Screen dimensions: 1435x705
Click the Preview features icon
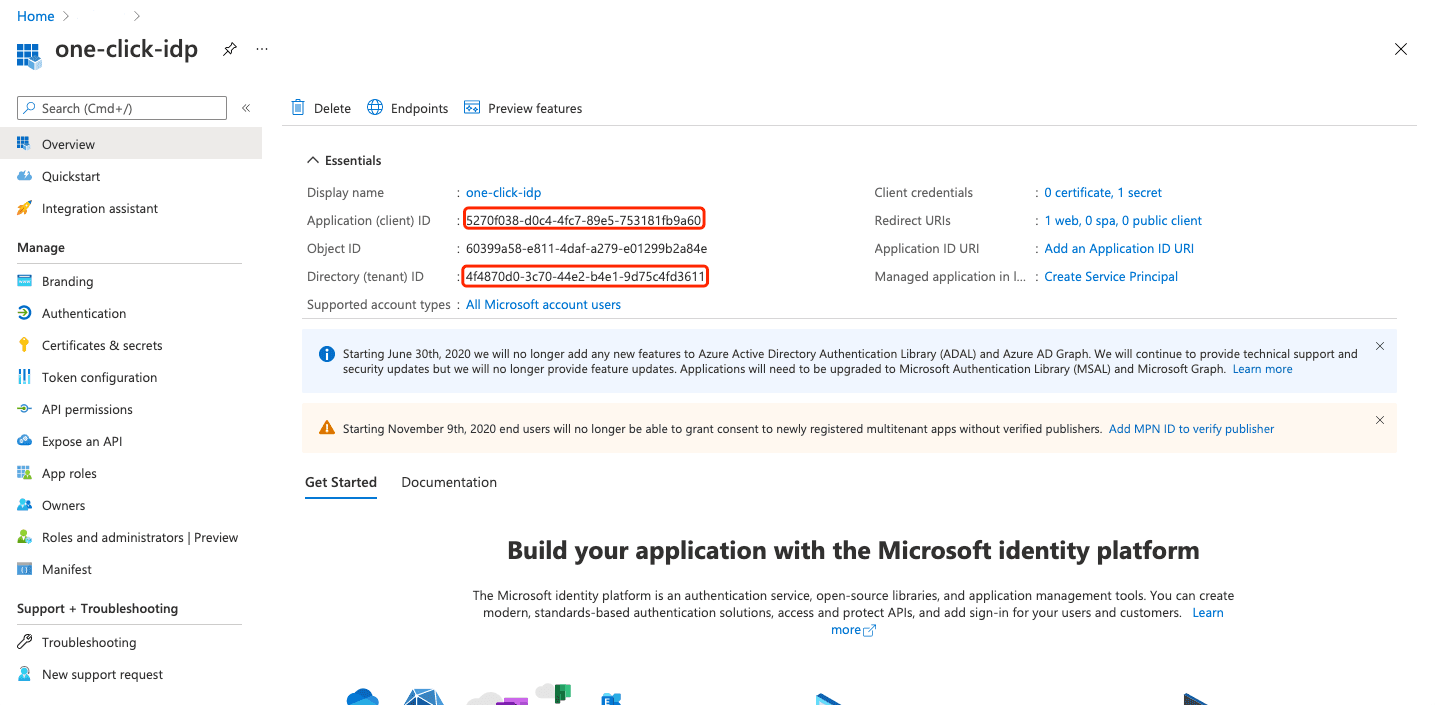pyautogui.click(x=472, y=108)
